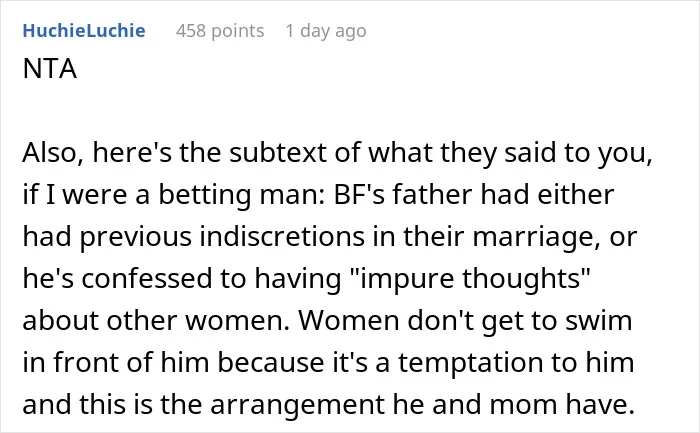700x433 pixels.
Task: Click the words 'in front of him'
Action: (x=116, y=362)
